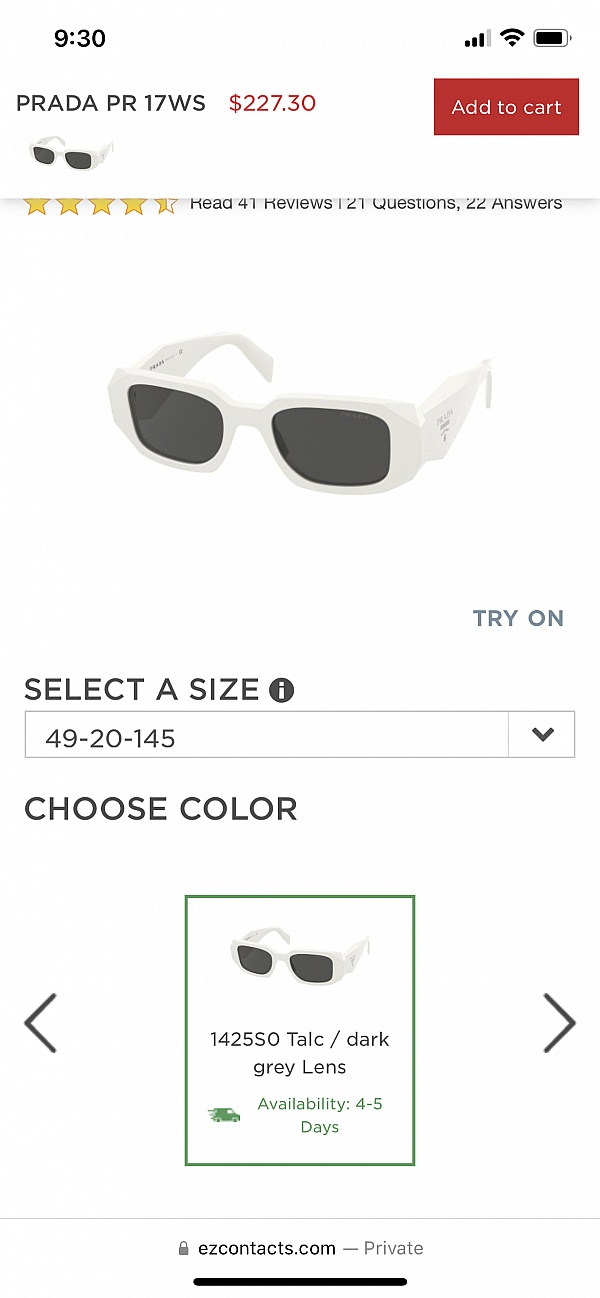Screen dimensions: 600x1298
Task: Tap the TRY ON link
Action: coord(518,618)
